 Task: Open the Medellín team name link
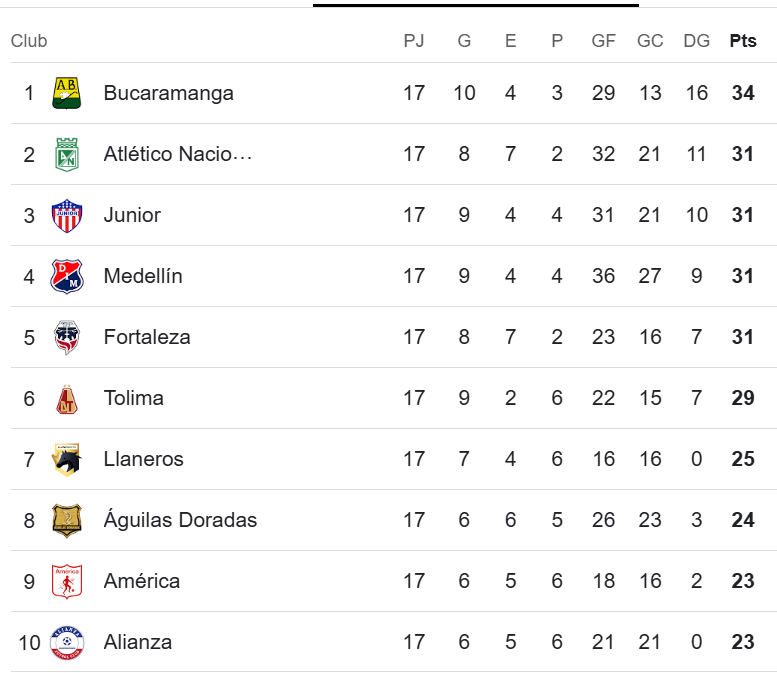143,276
